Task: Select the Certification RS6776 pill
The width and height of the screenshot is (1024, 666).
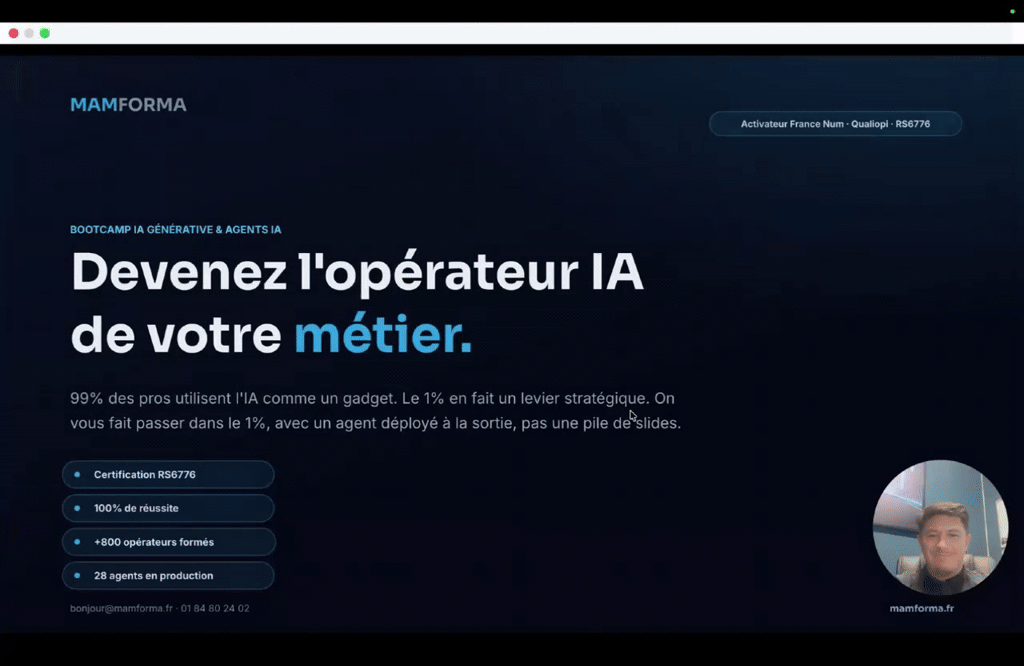Action: click(168, 475)
